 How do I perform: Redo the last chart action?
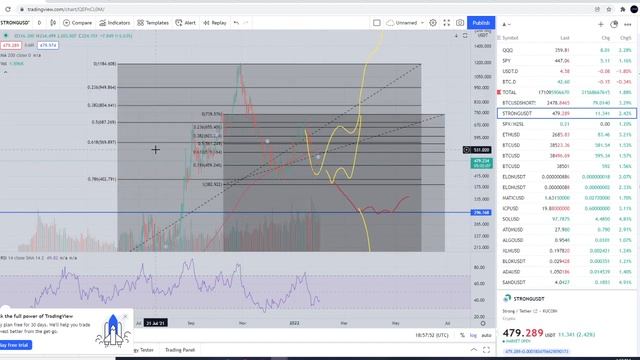click(x=246, y=23)
